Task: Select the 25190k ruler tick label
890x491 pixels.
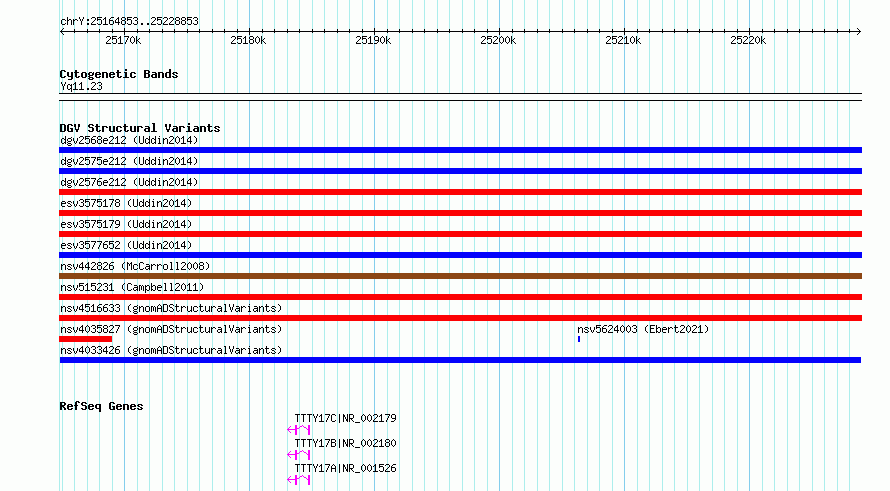Action: coord(373,40)
